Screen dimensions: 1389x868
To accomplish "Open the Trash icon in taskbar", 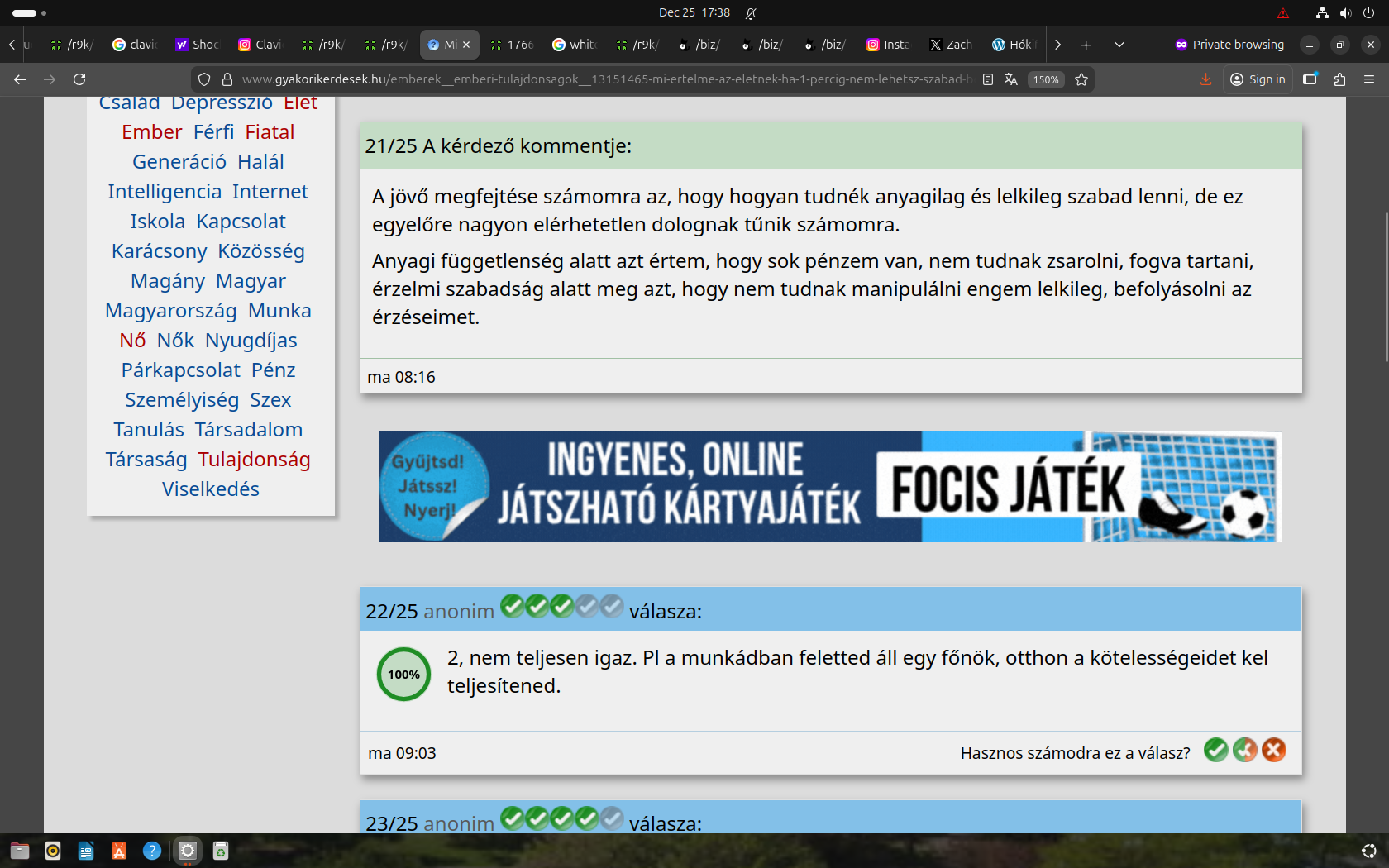I will click(221, 851).
